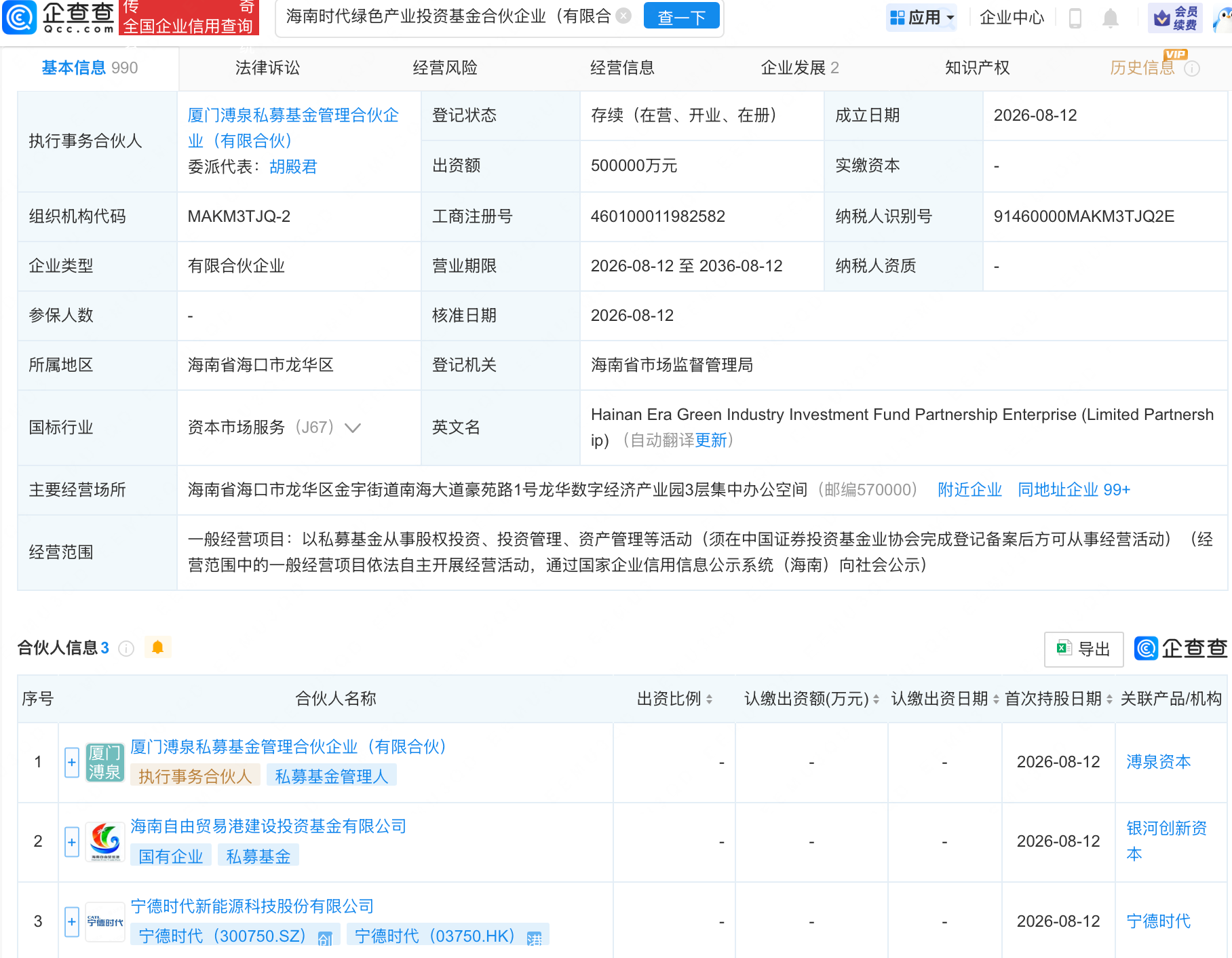The width and height of the screenshot is (1232, 958).
Task: Click the 会员续费 crown icon
Action: (1176, 18)
